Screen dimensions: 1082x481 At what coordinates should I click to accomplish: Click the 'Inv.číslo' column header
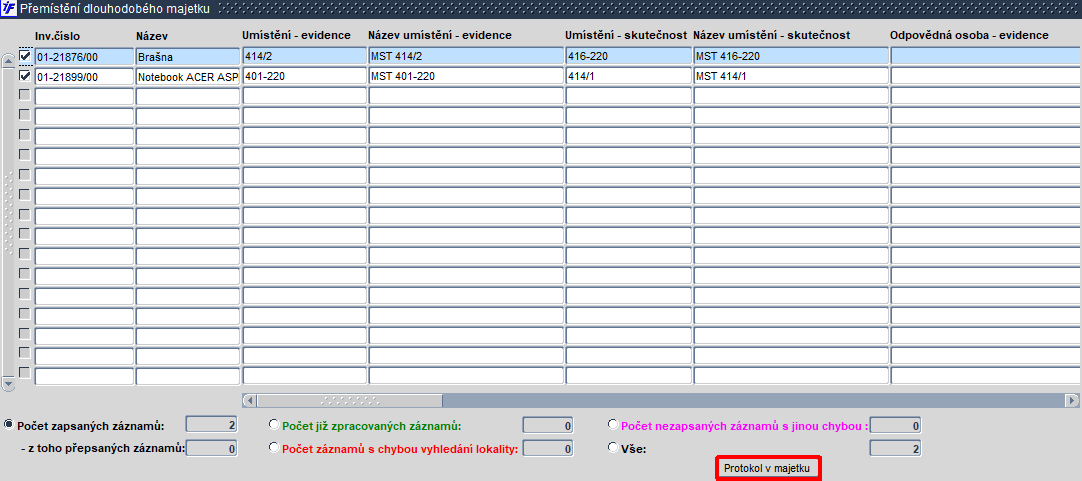57,35
